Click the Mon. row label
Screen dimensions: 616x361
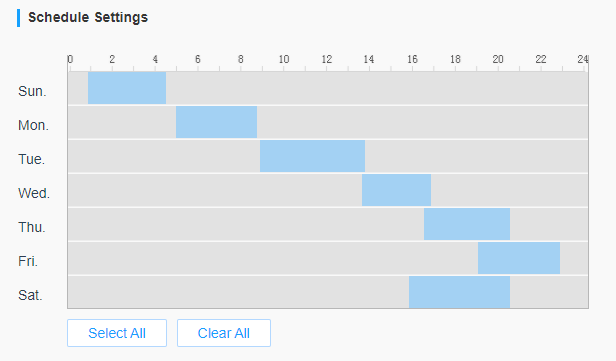coord(33,125)
